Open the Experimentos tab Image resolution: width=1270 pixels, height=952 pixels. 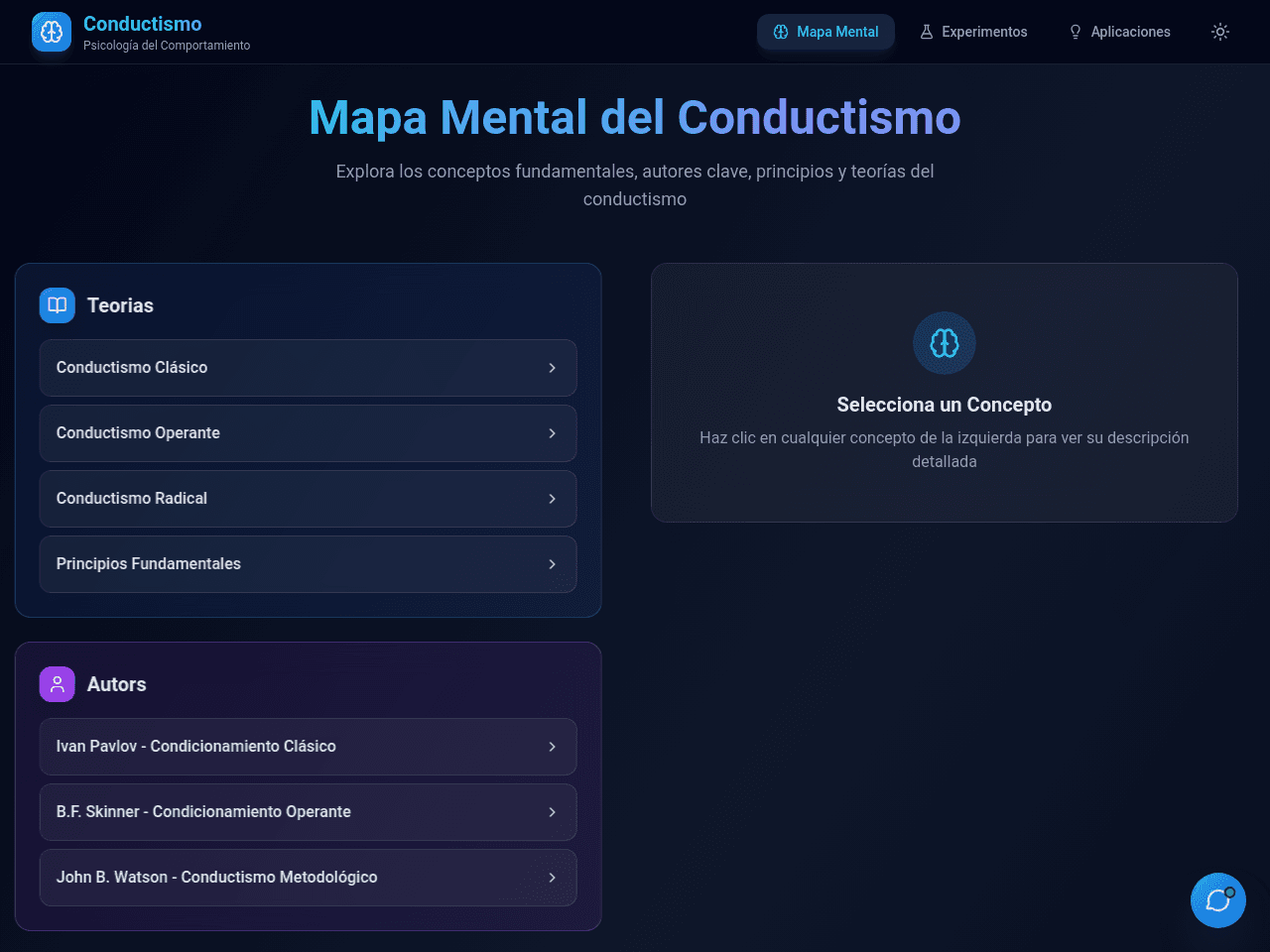point(973,32)
